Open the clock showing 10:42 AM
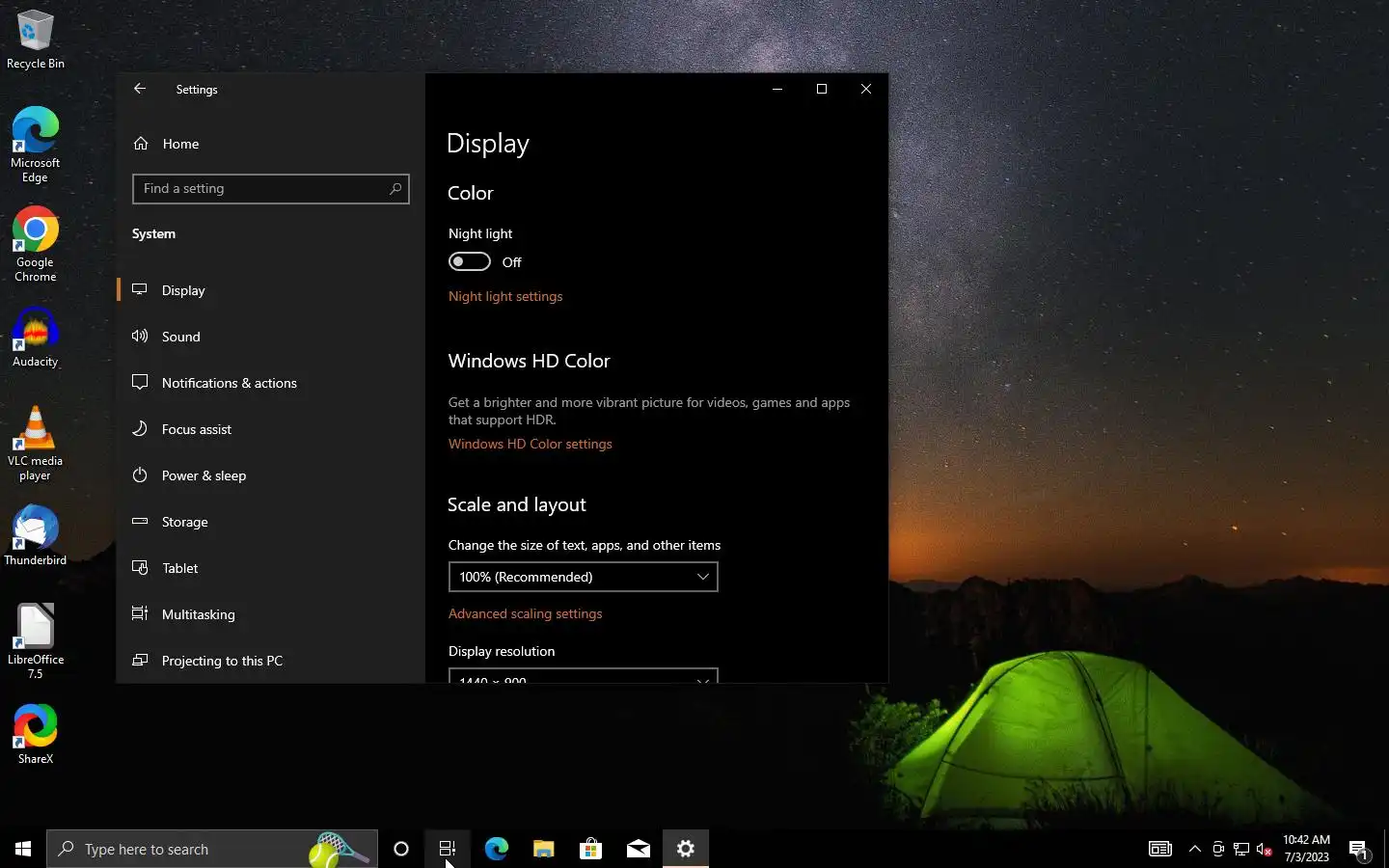 [x=1306, y=849]
